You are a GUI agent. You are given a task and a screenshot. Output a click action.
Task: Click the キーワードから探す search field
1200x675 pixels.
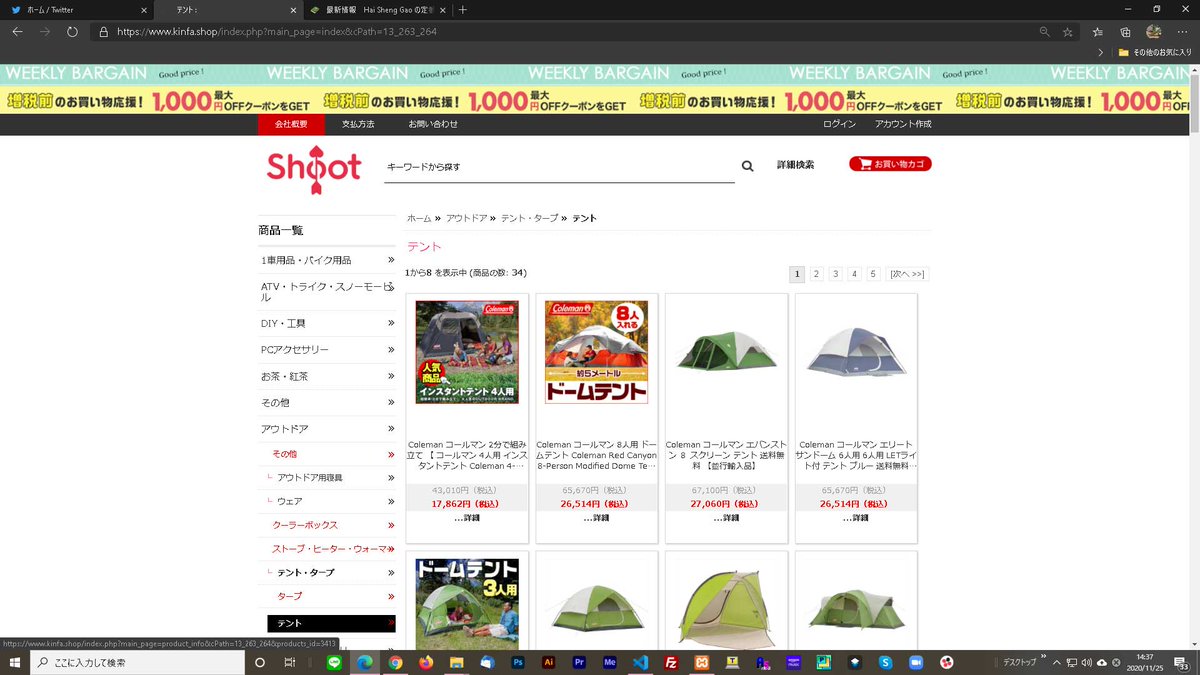[x=560, y=167]
